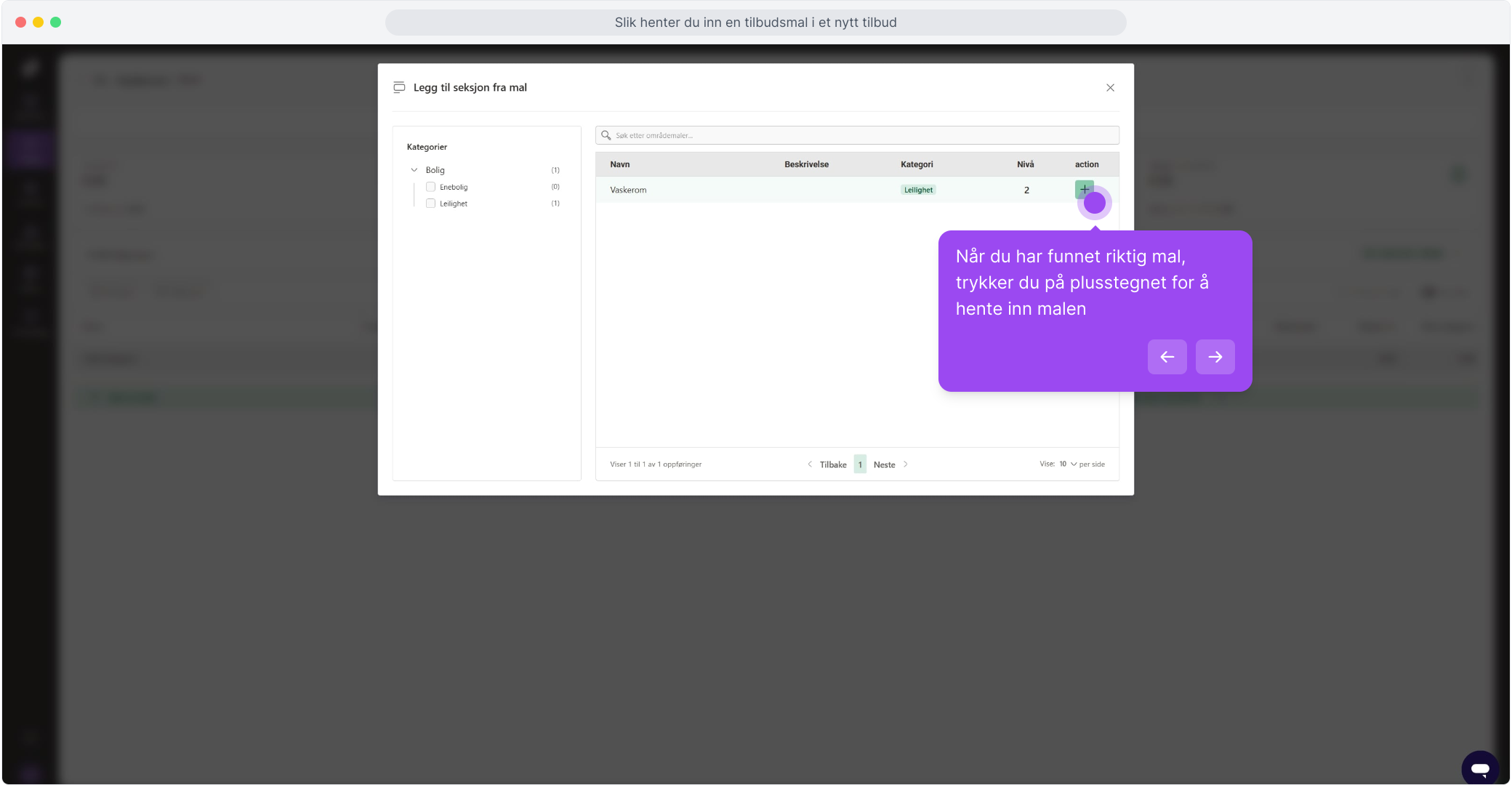This screenshot has width=1512, height=785.
Task: Select page 1 in pagination
Action: click(860, 464)
